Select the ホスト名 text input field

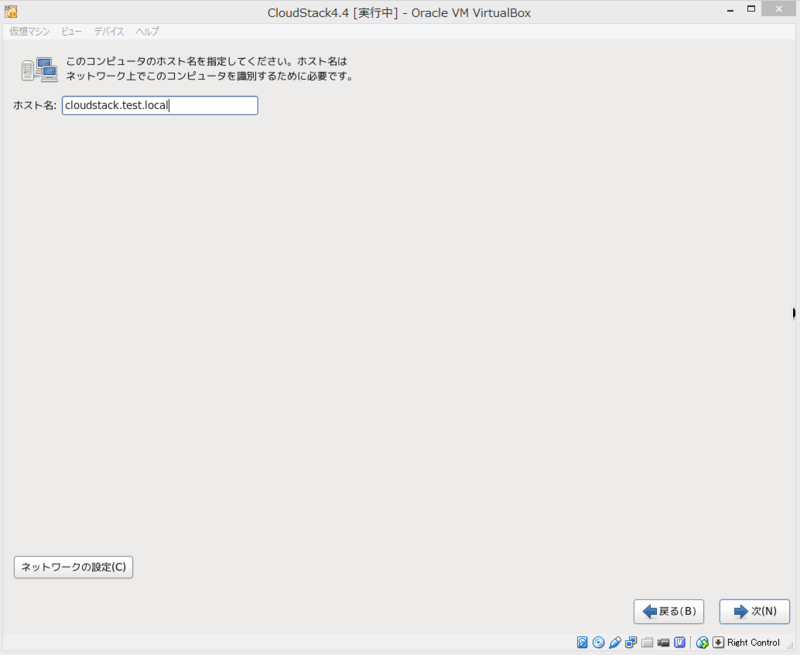click(160, 105)
